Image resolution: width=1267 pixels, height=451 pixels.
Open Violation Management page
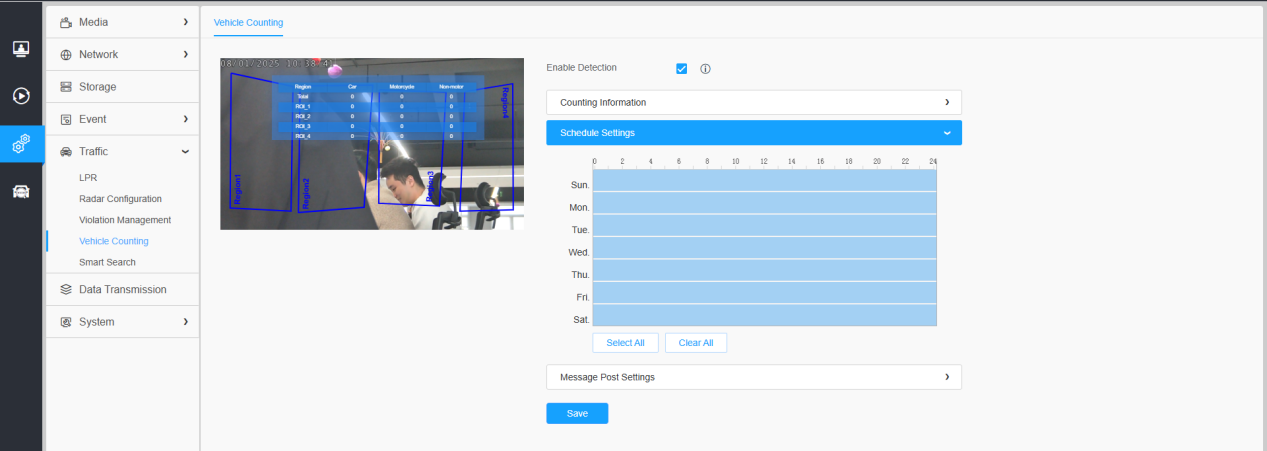click(x=125, y=220)
